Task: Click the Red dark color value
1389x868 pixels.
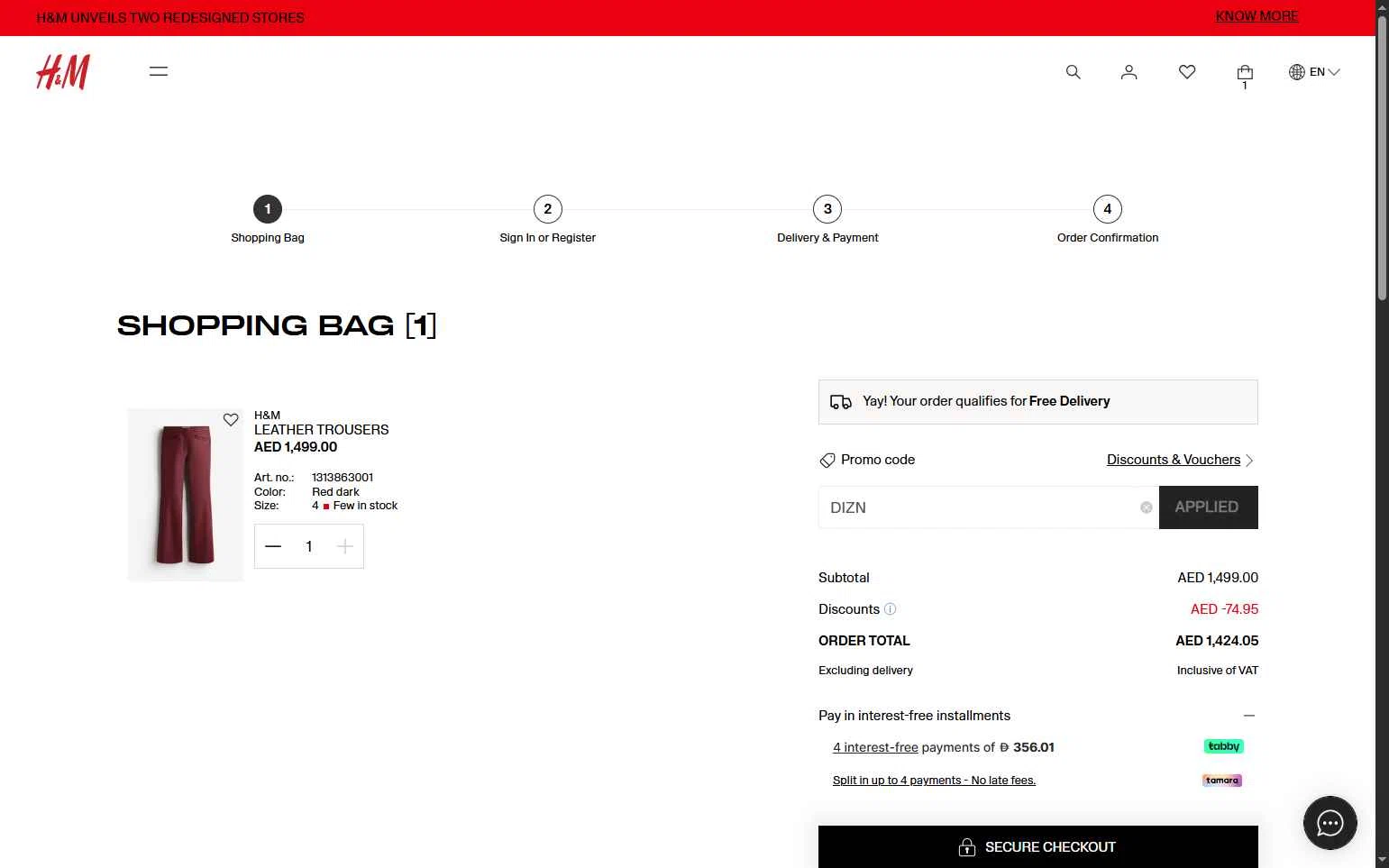Action: pos(335,492)
